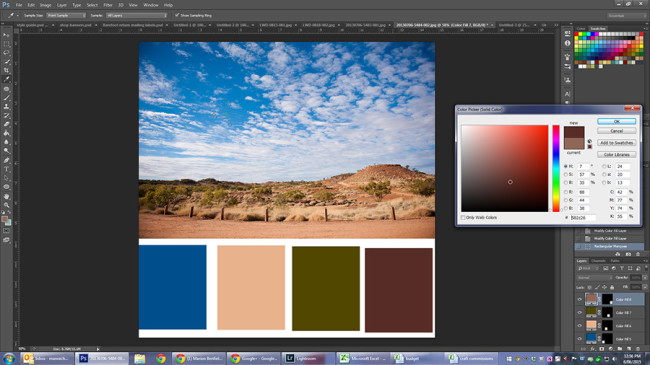650x365 pixels.
Task: Select the Eraser tool
Action: tap(6, 124)
